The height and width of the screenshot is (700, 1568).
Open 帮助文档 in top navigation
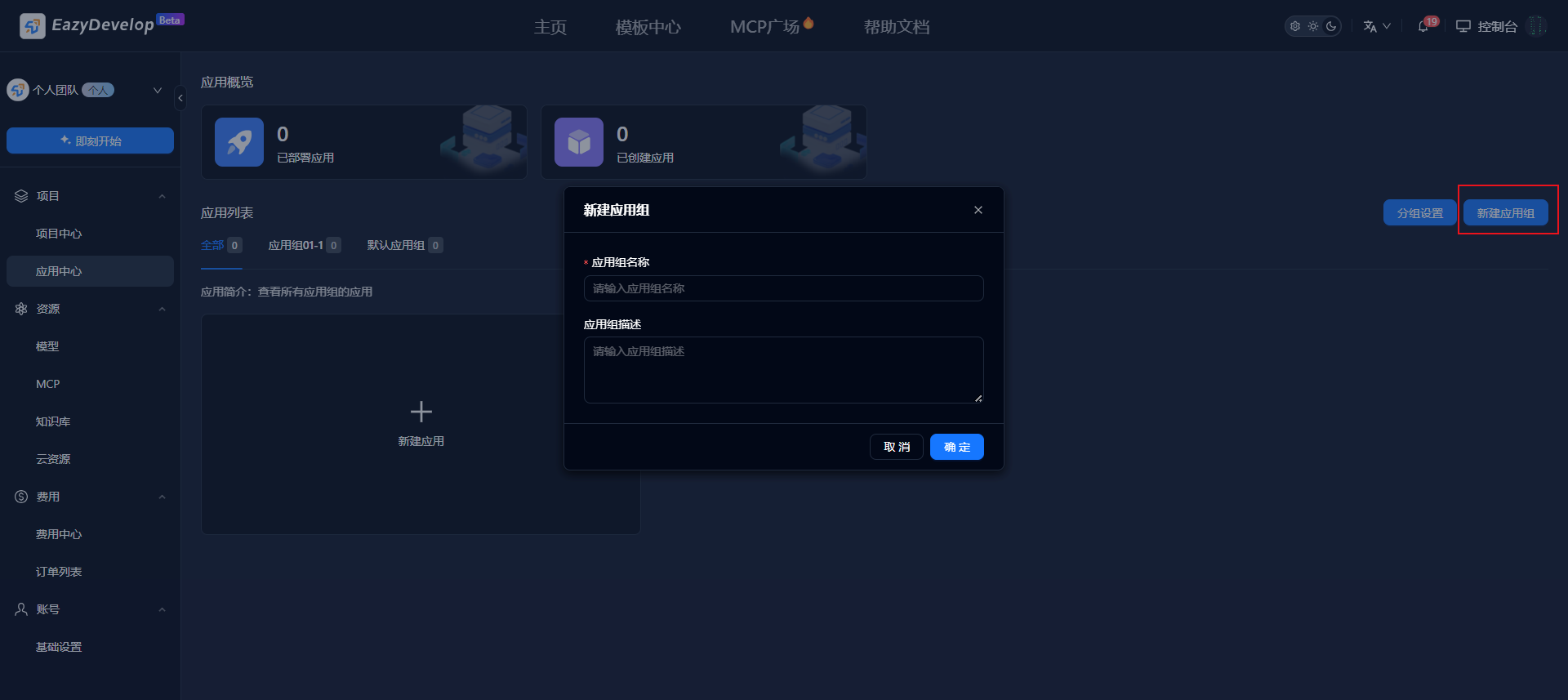(897, 27)
